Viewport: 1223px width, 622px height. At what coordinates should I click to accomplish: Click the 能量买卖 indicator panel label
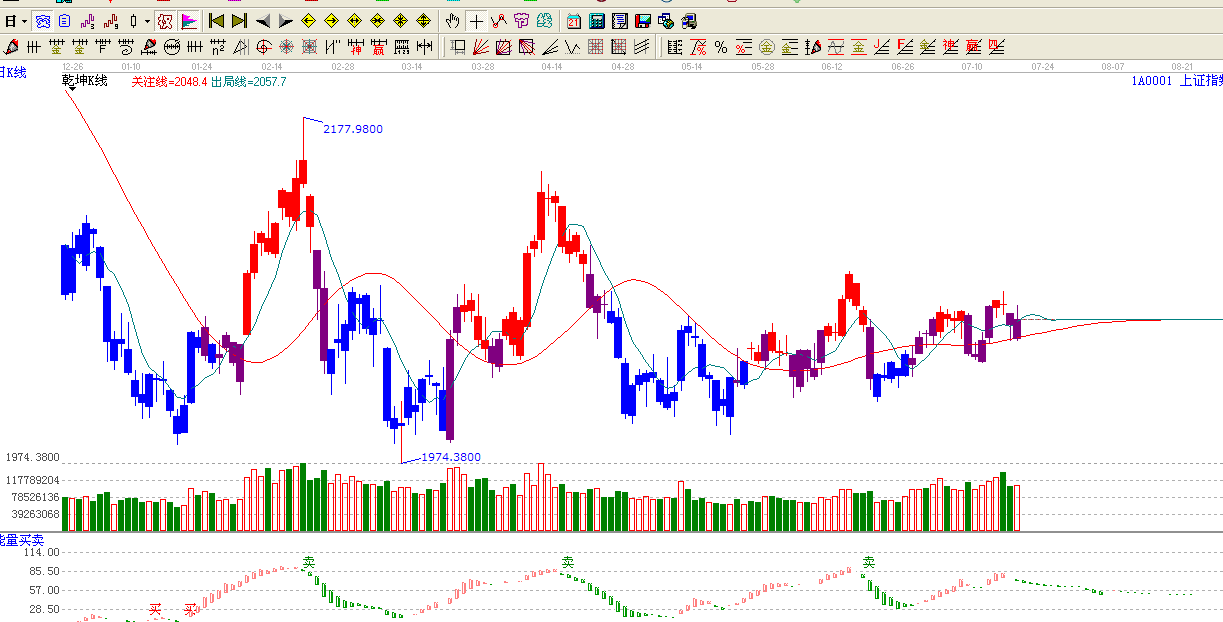pyautogui.click(x=16, y=540)
